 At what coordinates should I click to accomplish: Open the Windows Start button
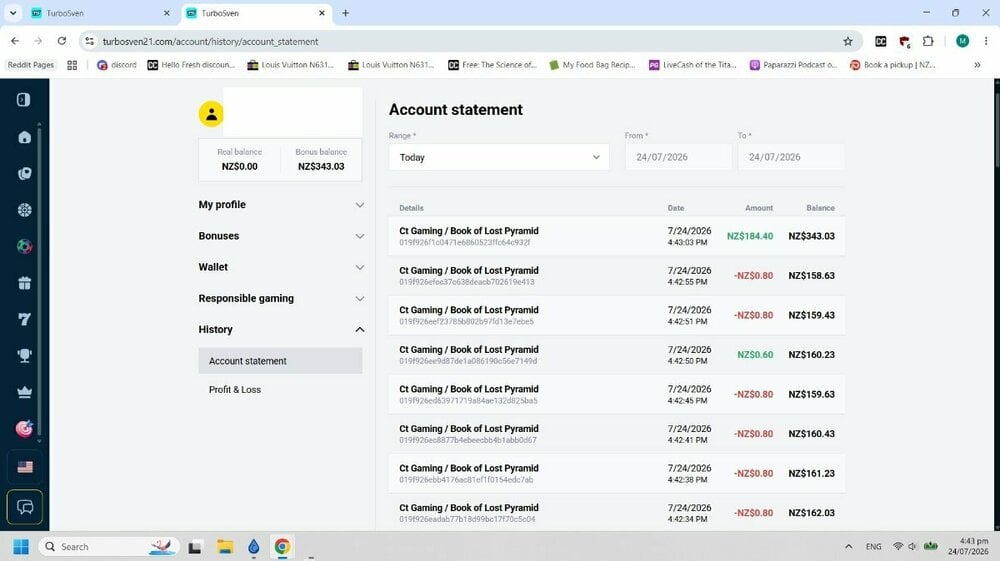(x=21, y=547)
